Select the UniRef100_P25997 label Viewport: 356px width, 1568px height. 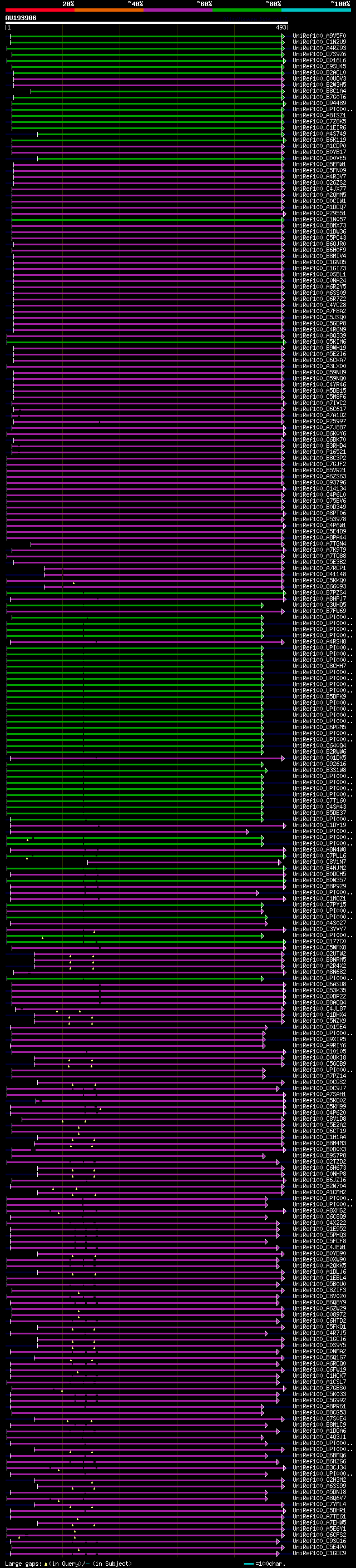319,421
